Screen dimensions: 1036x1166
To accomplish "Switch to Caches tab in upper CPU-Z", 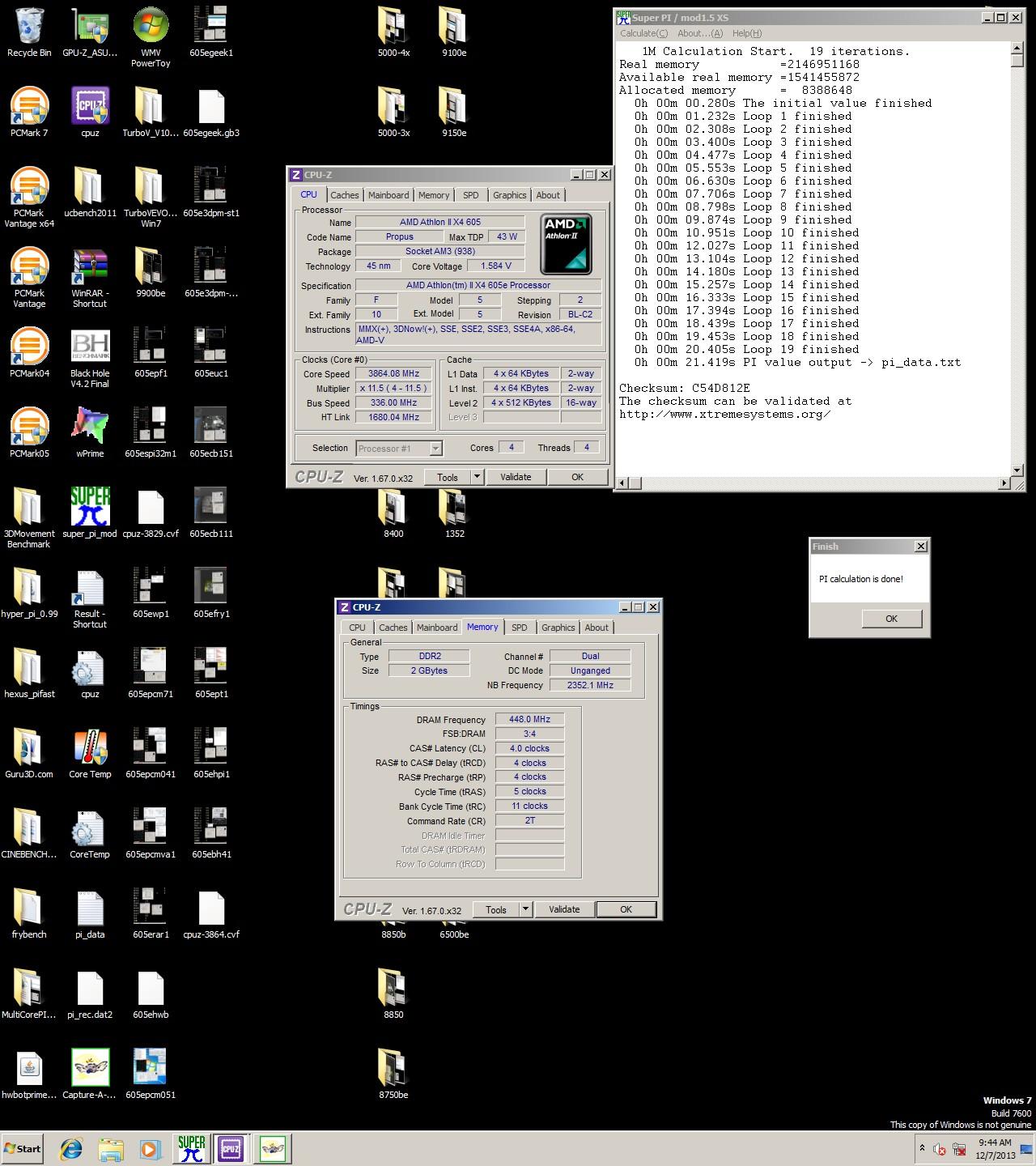I will click(345, 195).
